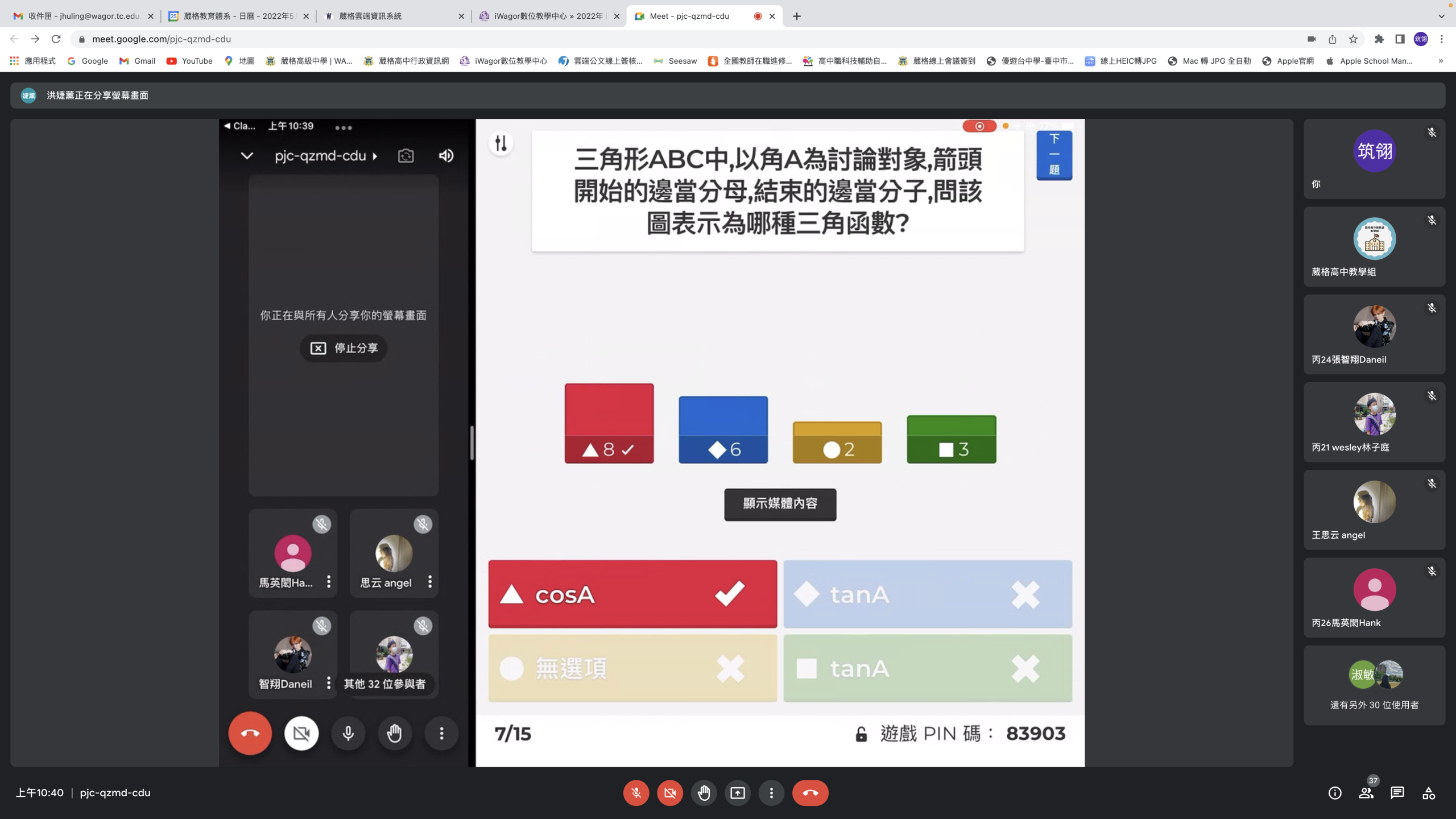This screenshot has height=819, width=1456.
Task: Bookmark page with star icon
Action: click(1353, 39)
